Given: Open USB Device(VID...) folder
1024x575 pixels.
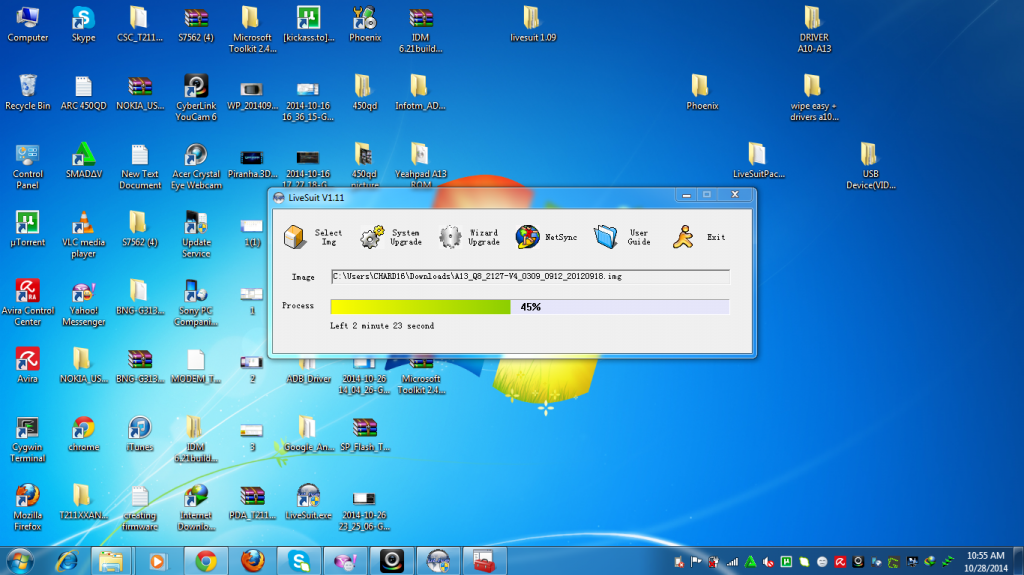Looking at the screenshot, I should pyautogui.click(x=870, y=166).
